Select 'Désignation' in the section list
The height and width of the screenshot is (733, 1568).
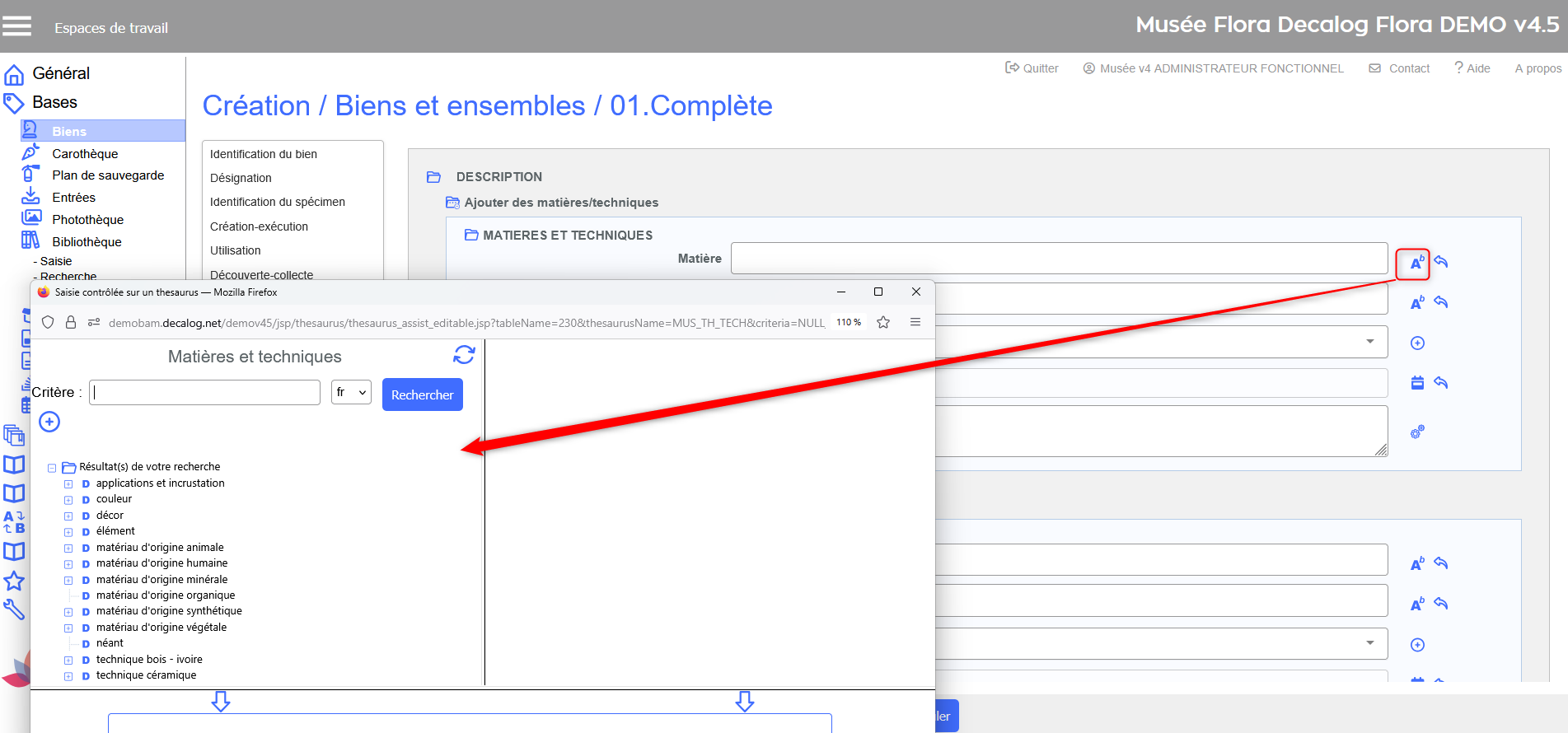[241, 178]
